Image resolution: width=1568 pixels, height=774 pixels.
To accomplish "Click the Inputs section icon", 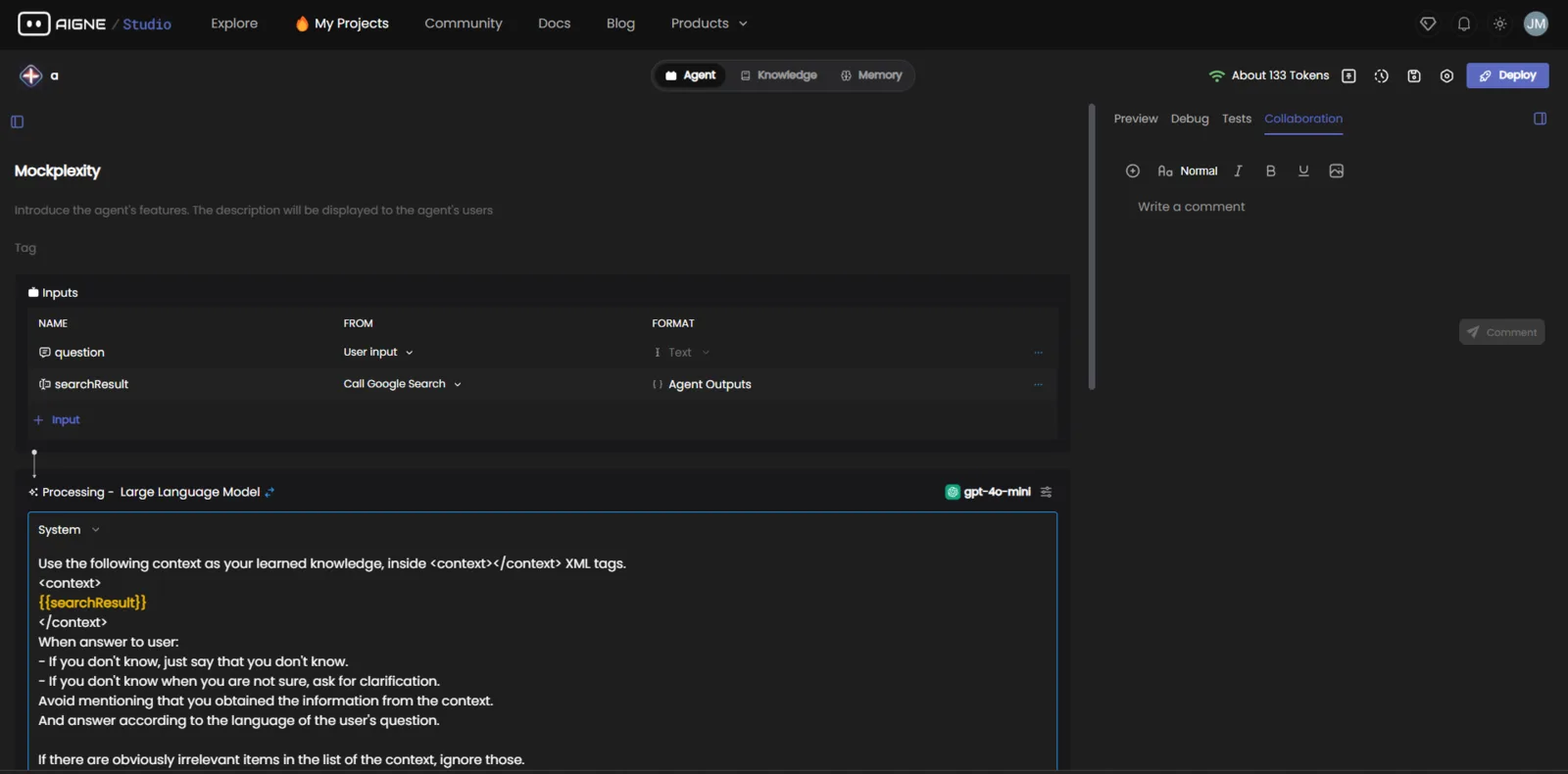I will coord(33,292).
